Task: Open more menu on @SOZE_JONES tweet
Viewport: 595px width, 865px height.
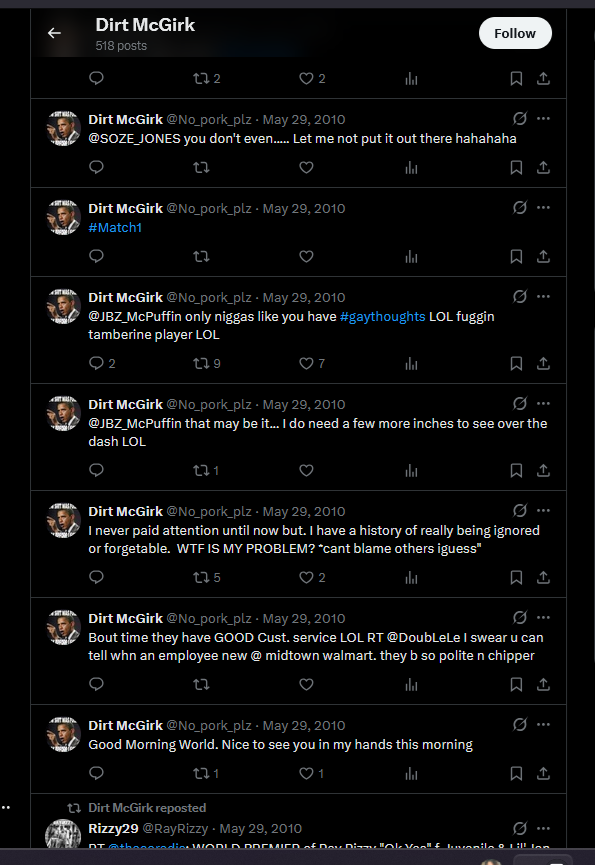Action: (544, 119)
